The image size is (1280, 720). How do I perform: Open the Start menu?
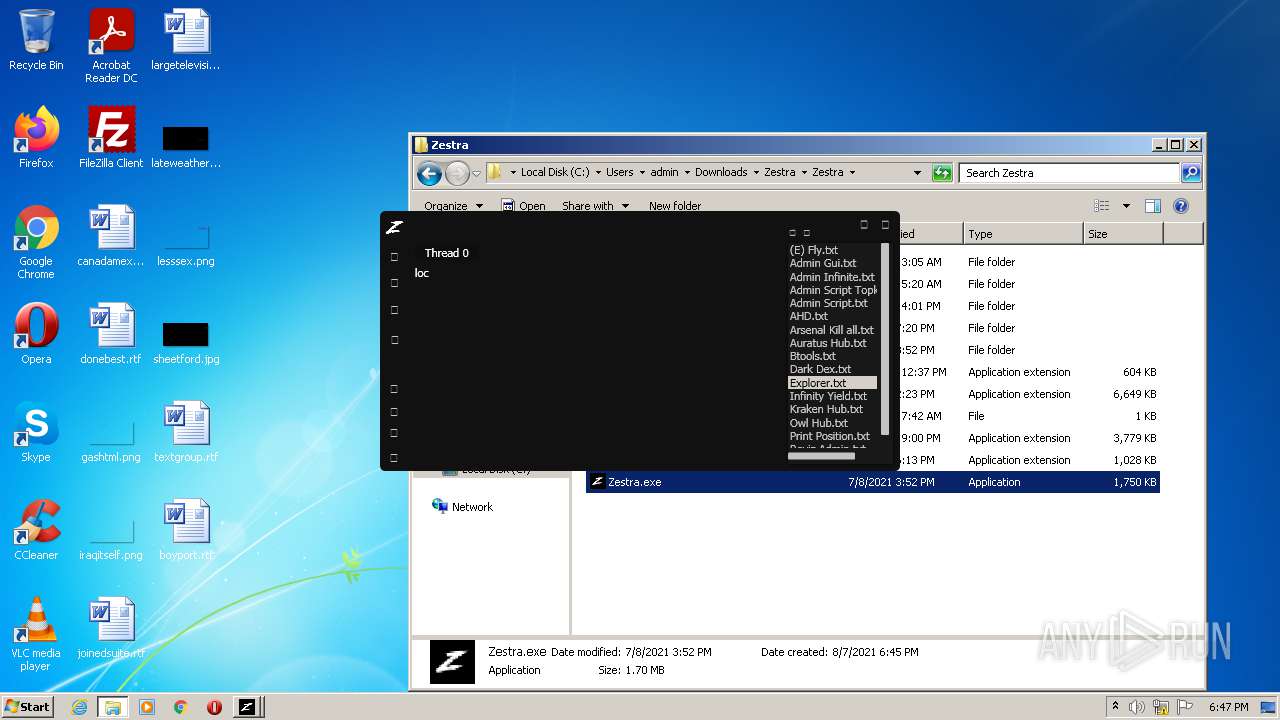click(28, 707)
